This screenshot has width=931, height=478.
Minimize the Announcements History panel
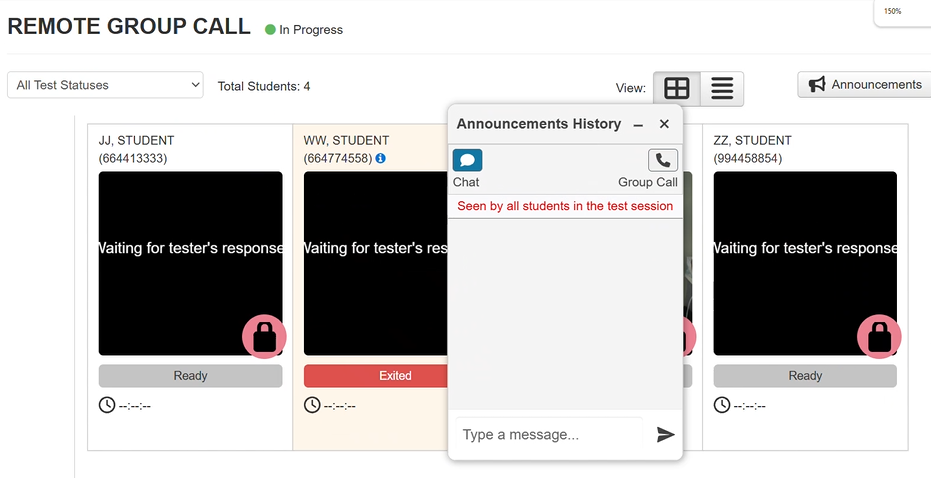[x=638, y=125]
